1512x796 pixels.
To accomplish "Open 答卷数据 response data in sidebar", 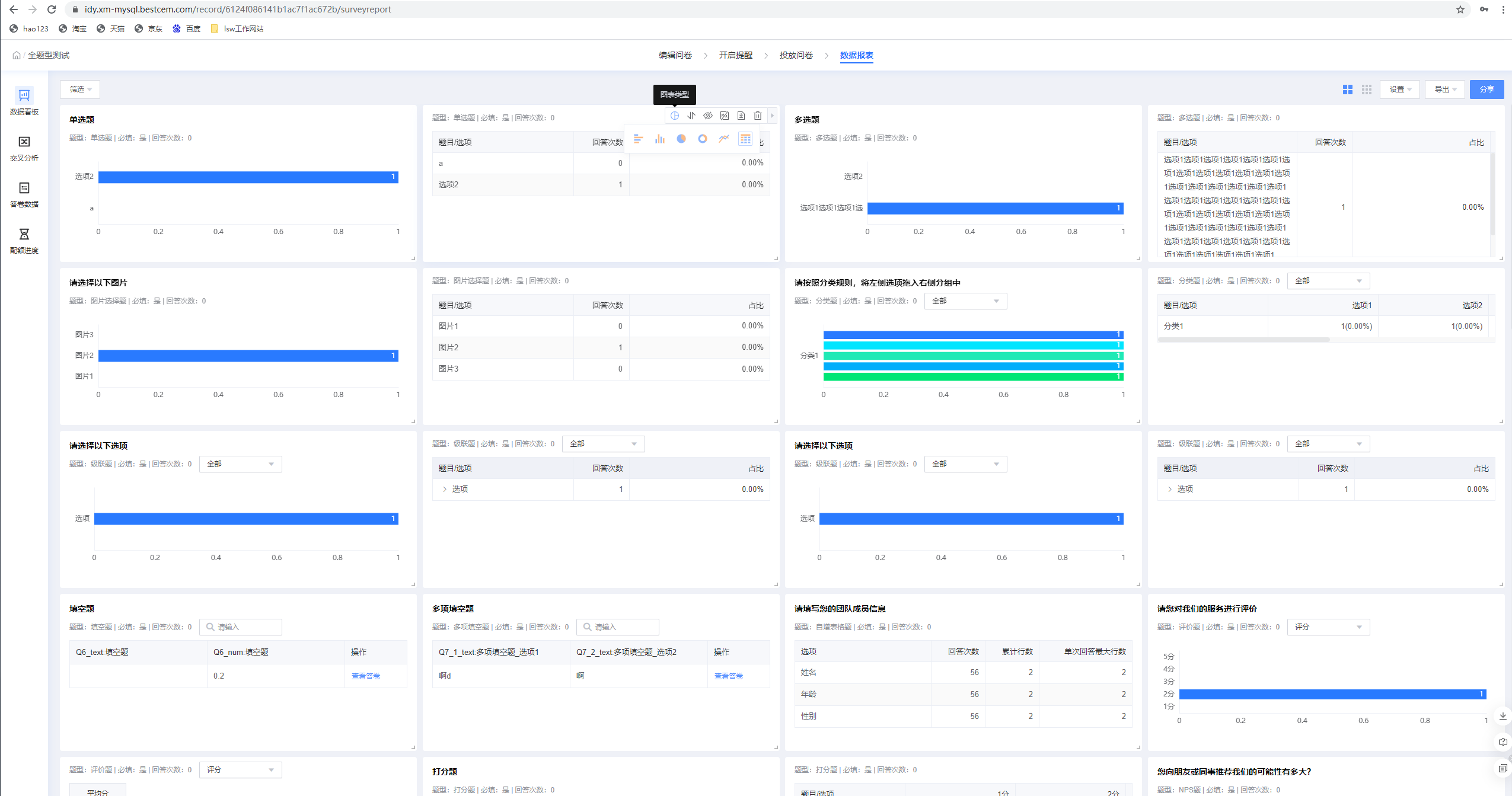I will [24, 194].
